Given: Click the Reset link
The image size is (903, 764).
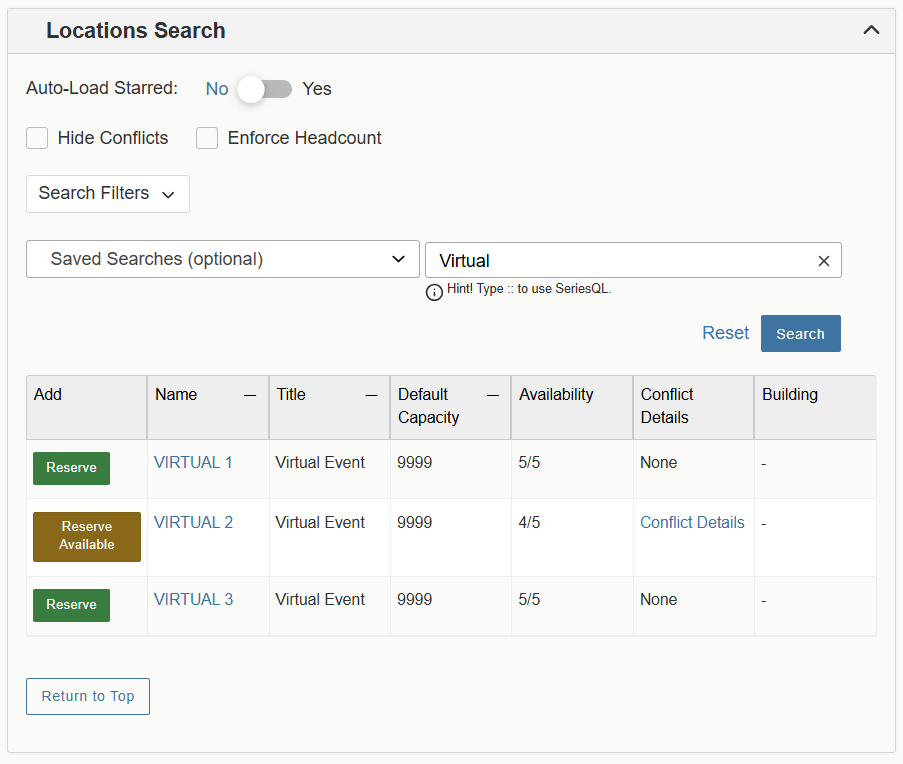Looking at the screenshot, I should click(725, 333).
